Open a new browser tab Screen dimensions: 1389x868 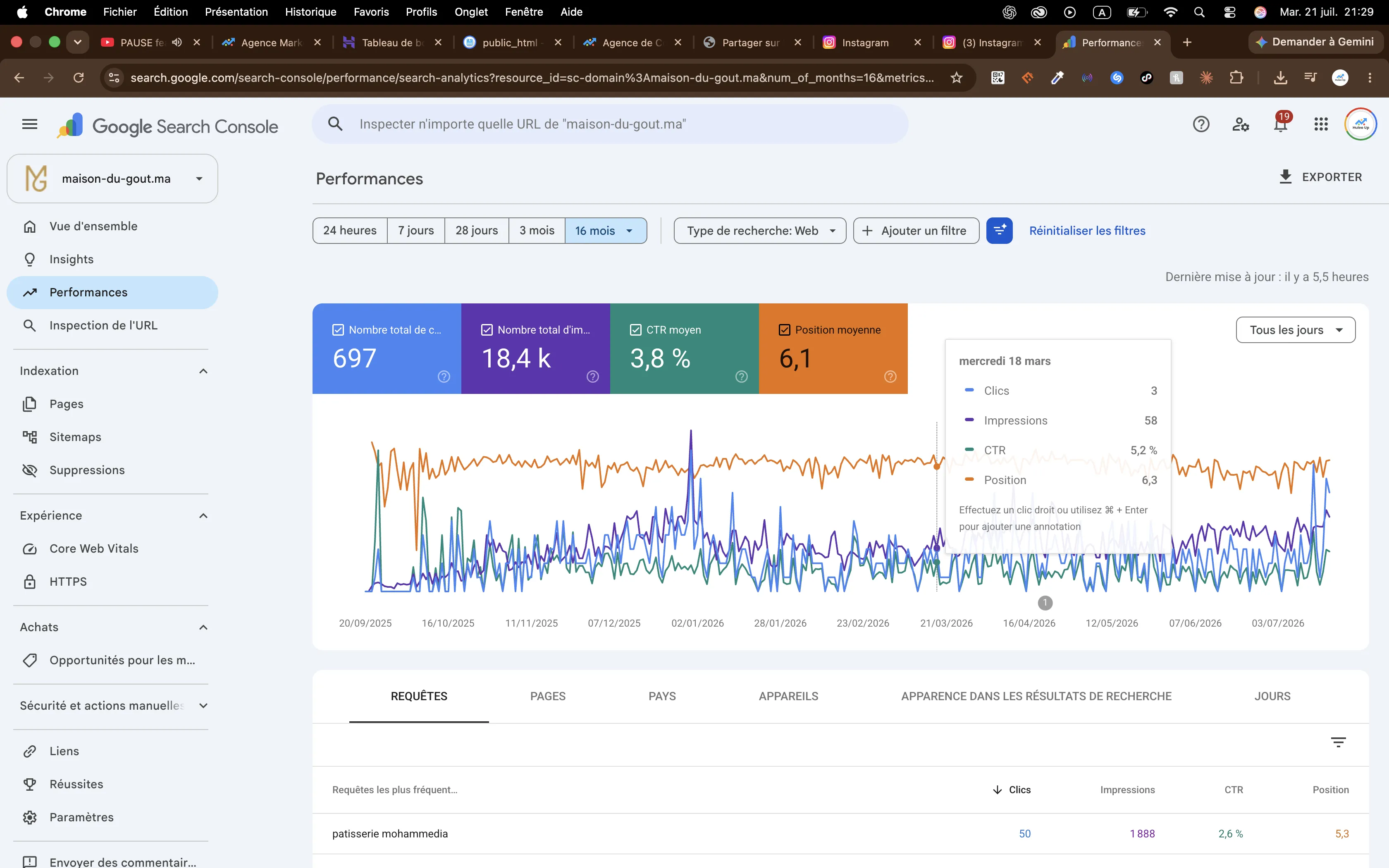(x=1187, y=43)
